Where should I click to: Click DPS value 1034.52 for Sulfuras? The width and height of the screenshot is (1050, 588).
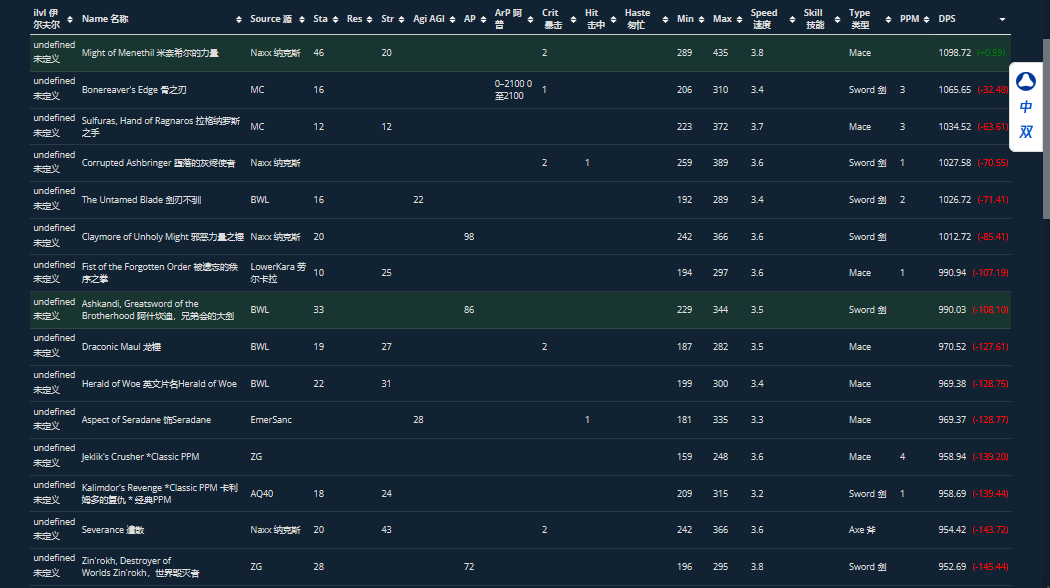[955, 127]
